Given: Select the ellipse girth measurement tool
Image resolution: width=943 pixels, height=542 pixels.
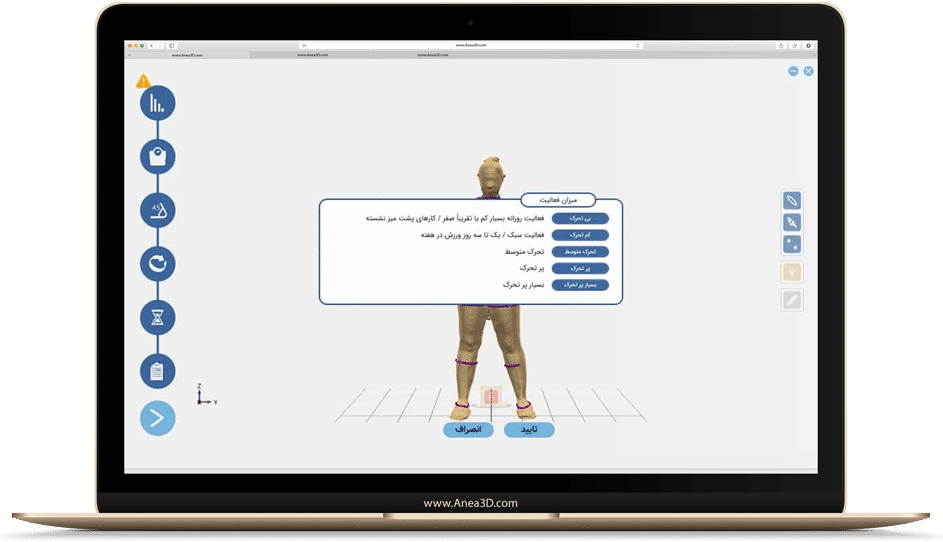Looking at the screenshot, I should coord(792,200).
